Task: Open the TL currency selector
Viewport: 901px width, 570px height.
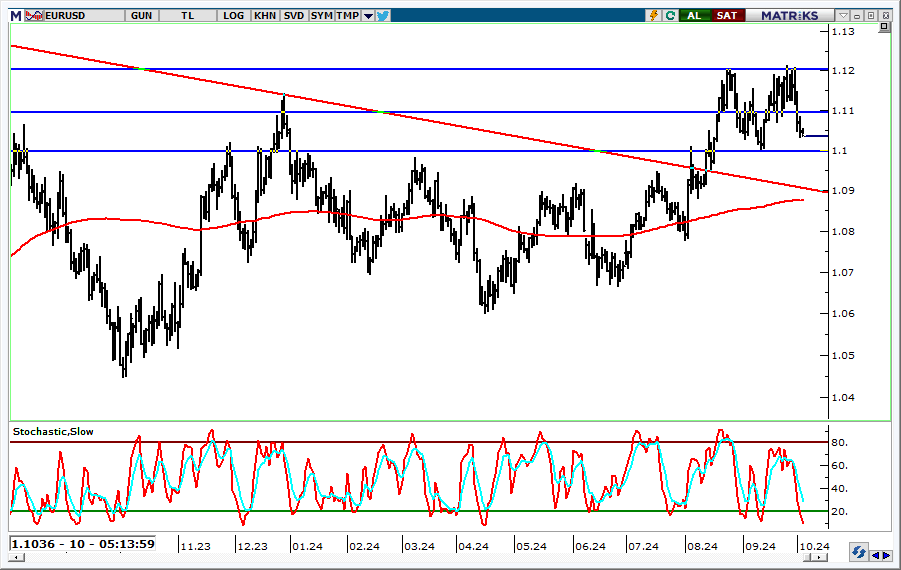Action: click(x=188, y=15)
